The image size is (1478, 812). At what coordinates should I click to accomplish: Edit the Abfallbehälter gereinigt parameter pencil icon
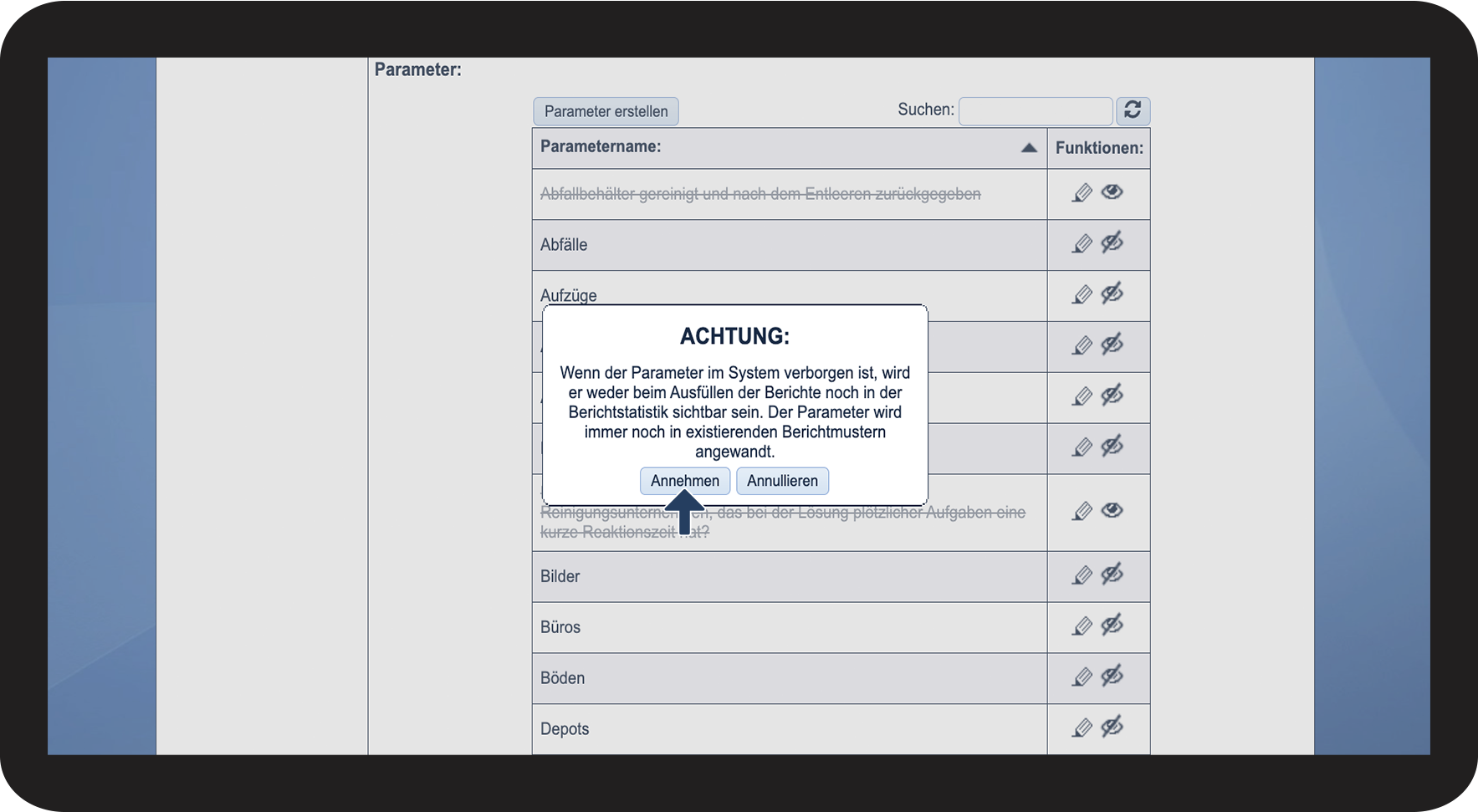point(1082,193)
